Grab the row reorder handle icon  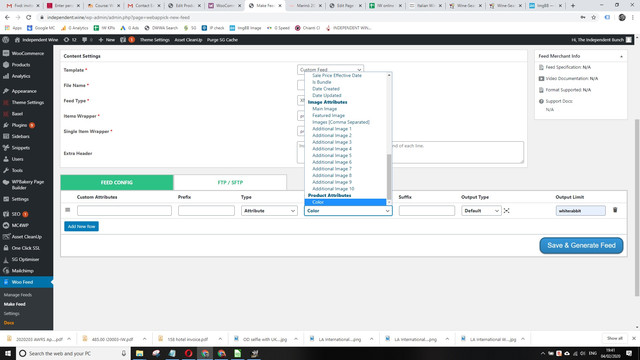[x=68, y=210]
